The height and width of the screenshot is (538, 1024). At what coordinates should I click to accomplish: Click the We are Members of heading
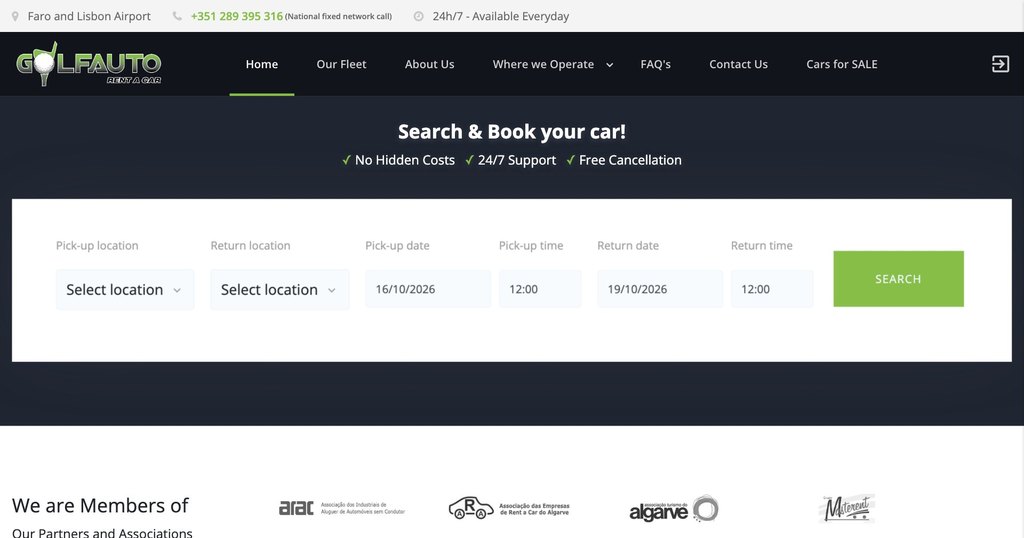[100, 505]
